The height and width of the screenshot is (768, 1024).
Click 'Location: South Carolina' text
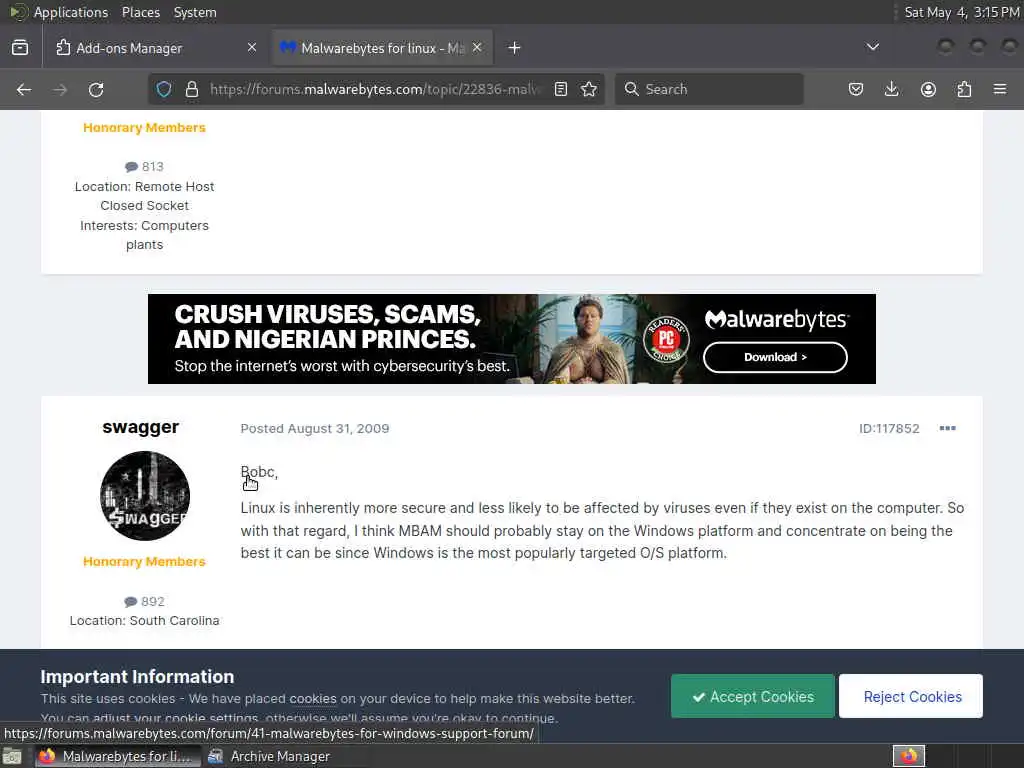(x=144, y=620)
